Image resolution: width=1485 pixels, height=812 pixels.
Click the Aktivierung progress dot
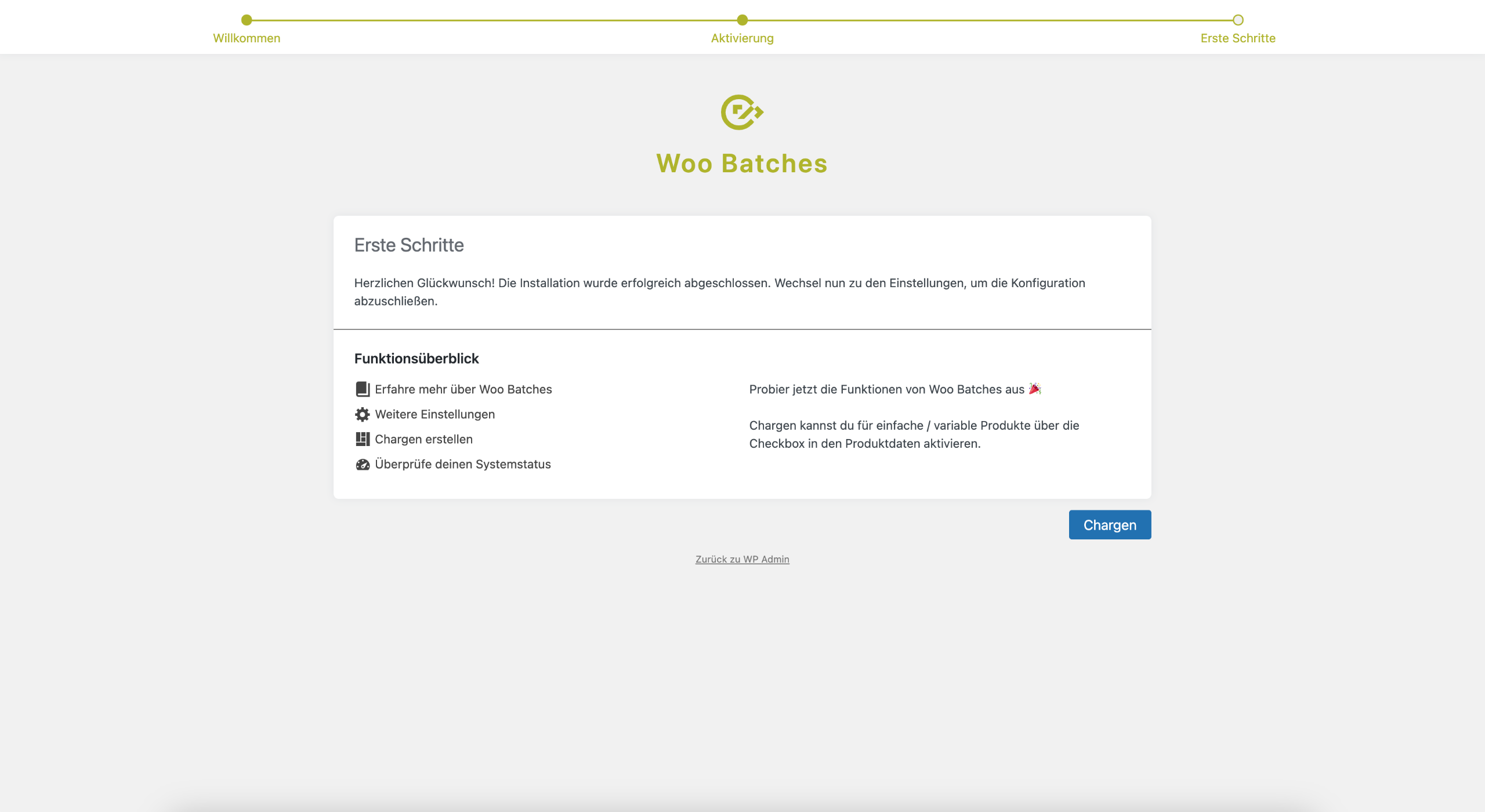click(x=742, y=20)
